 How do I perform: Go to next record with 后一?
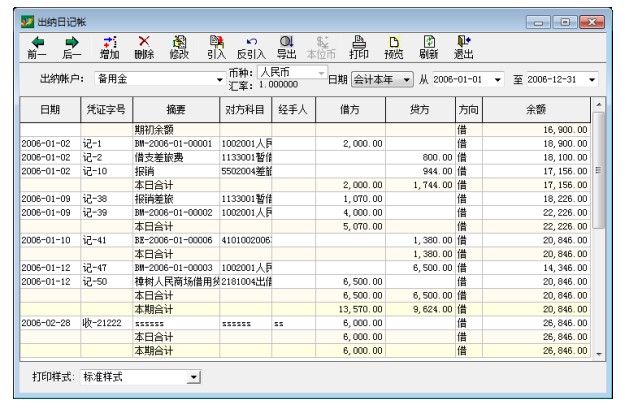point(71,47)
